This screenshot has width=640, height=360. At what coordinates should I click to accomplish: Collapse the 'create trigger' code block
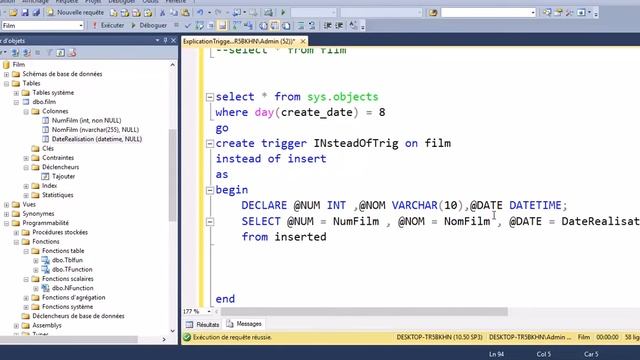tap(210, 144)
